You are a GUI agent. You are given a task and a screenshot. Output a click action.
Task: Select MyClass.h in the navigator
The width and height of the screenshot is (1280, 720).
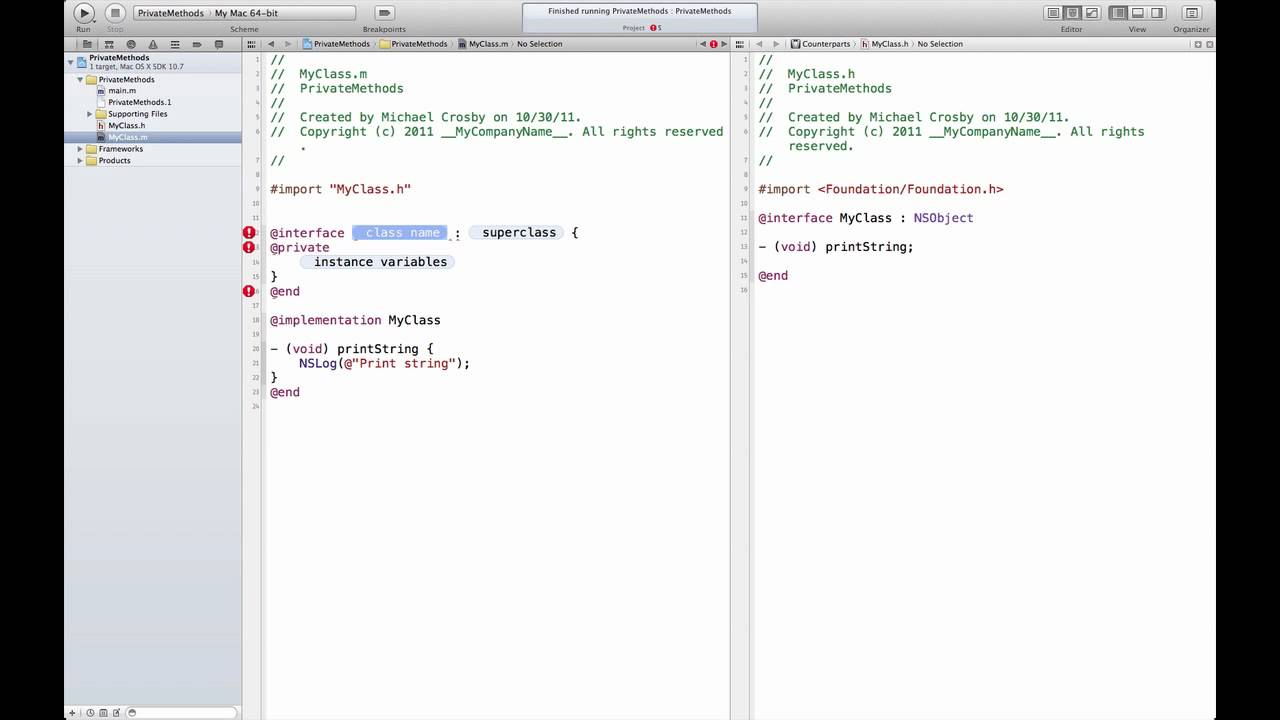coord(126,126)
